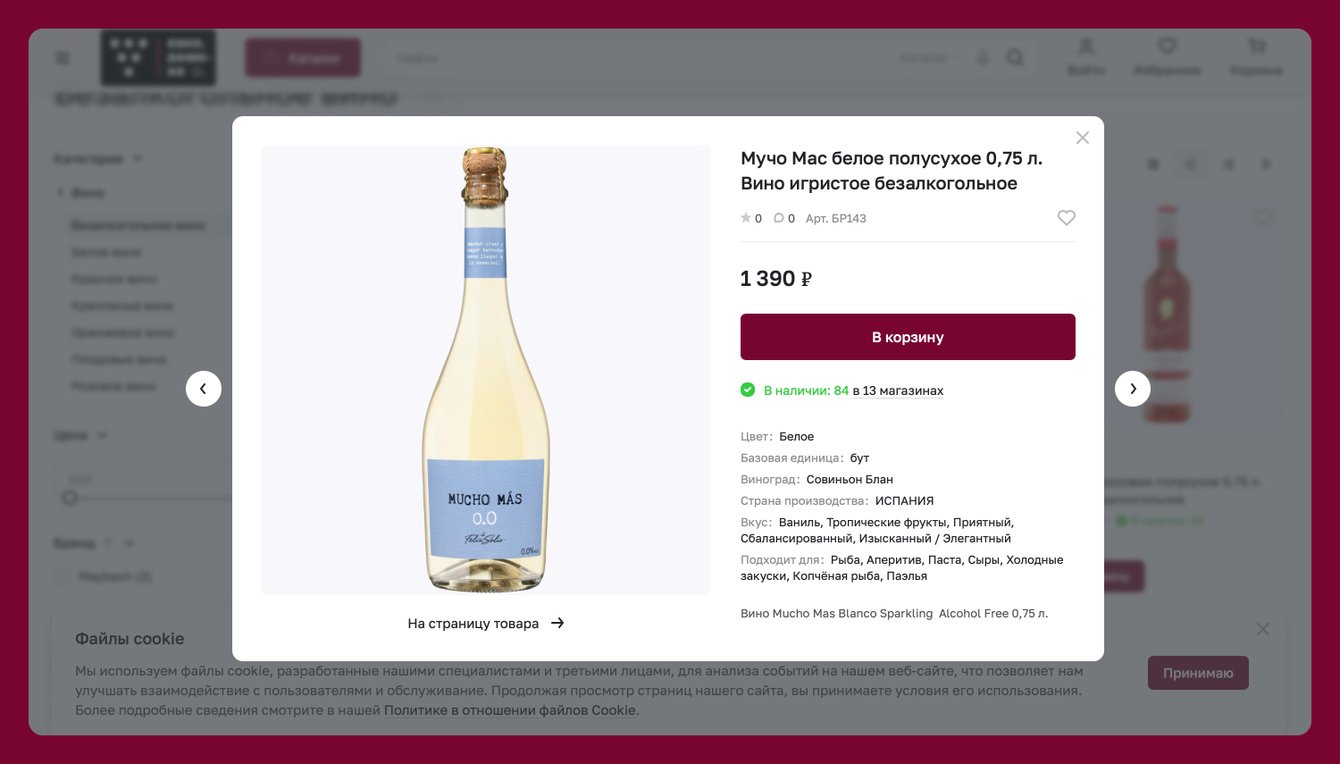Go to previous product with left arrow
Screen dimensions: 1340x764
203,389
